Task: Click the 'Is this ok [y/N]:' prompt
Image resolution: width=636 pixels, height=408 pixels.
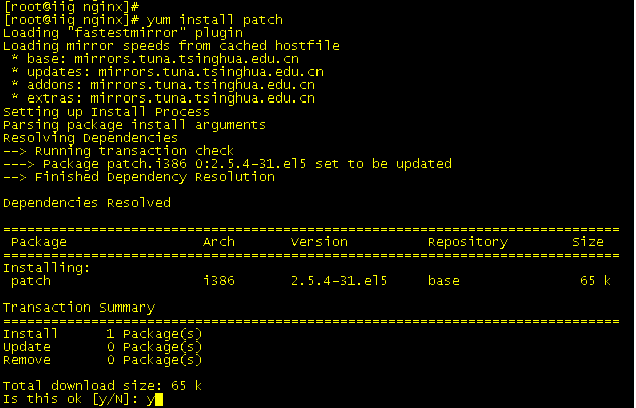Action: (x=71, y=399)
